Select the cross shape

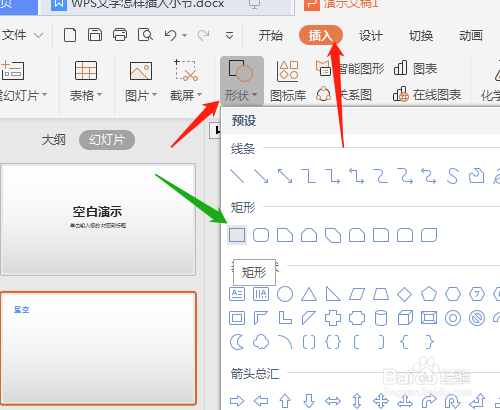[333, 318]
